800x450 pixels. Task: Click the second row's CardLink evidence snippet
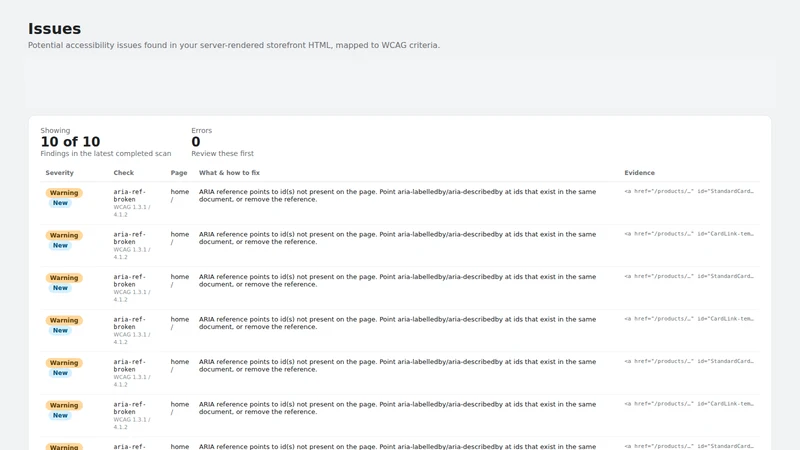click(x=689, y=234)
